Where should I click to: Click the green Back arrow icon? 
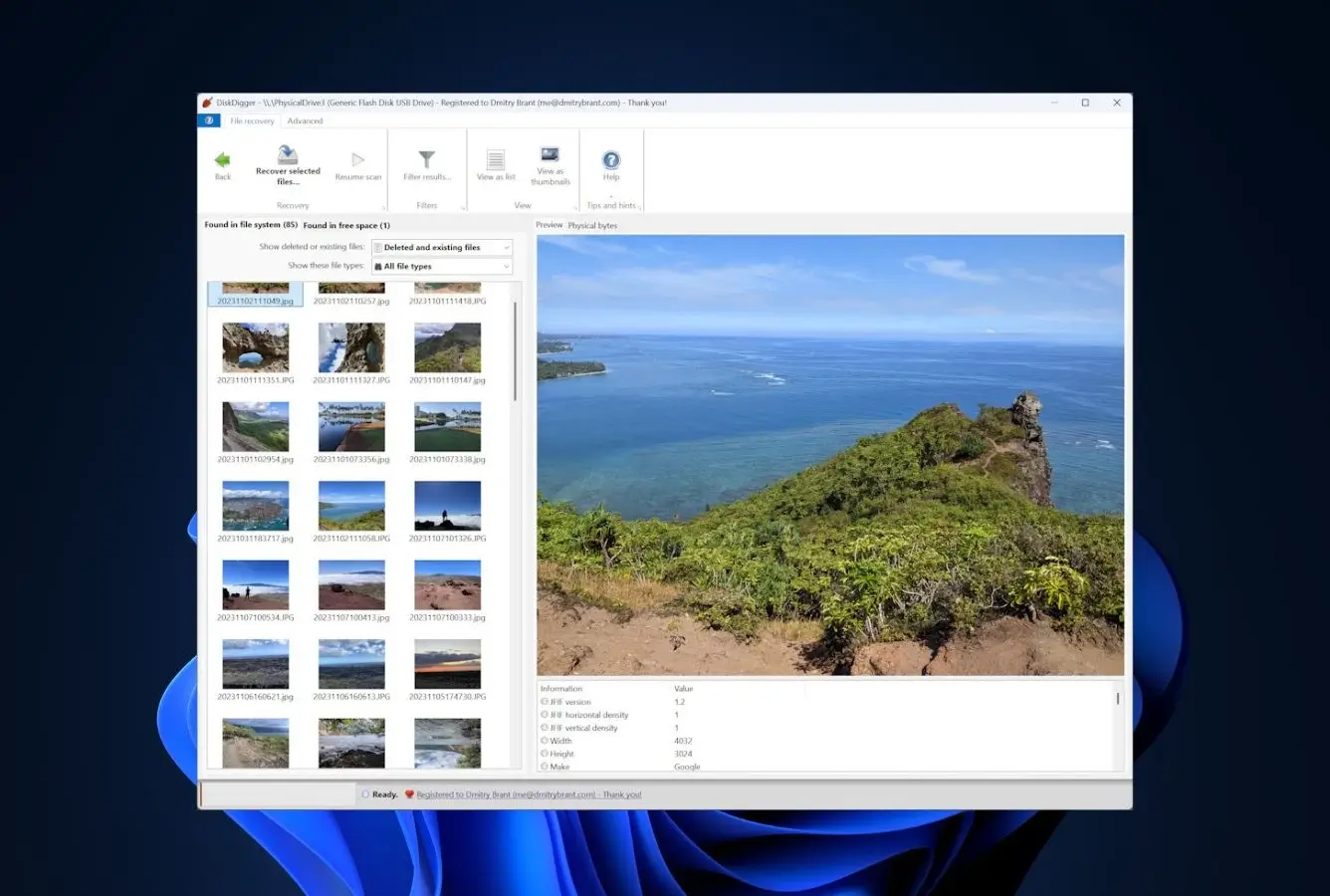coord(222,159)
